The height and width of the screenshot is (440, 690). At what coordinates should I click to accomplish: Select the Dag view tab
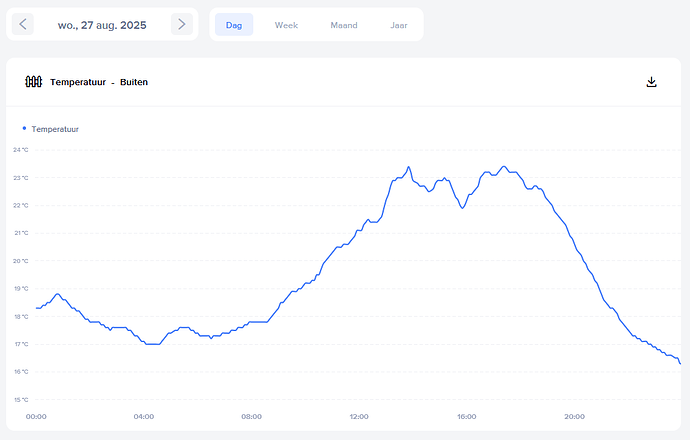tap(234, 24)
